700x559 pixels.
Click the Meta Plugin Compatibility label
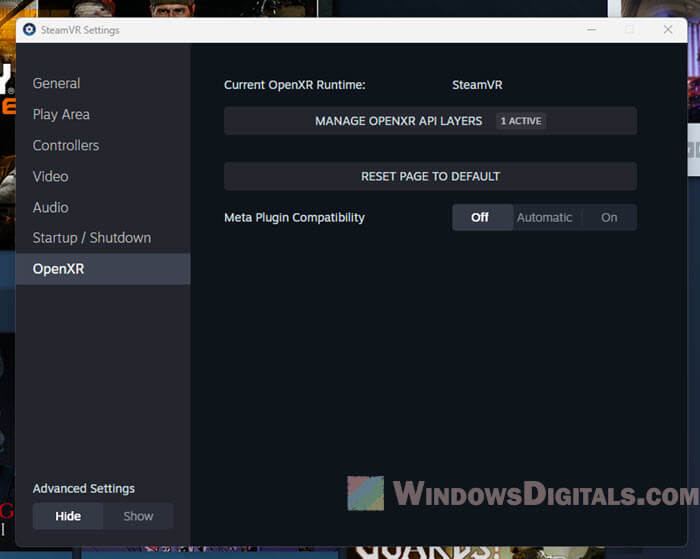[295, 217]
